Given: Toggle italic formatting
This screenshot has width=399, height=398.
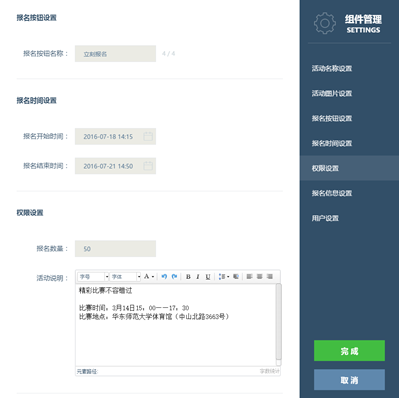Looking at the screenshot, I should click(198, 277).
